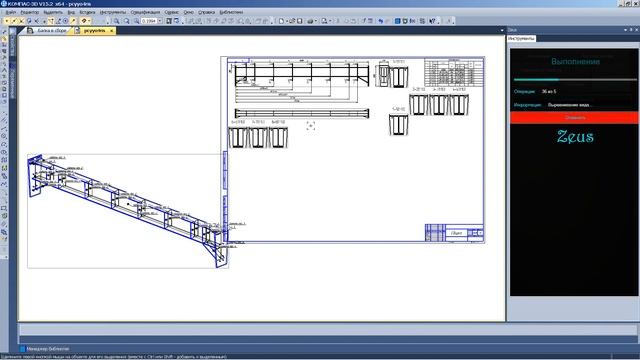Select the isometric beam view

click(128, 211)
